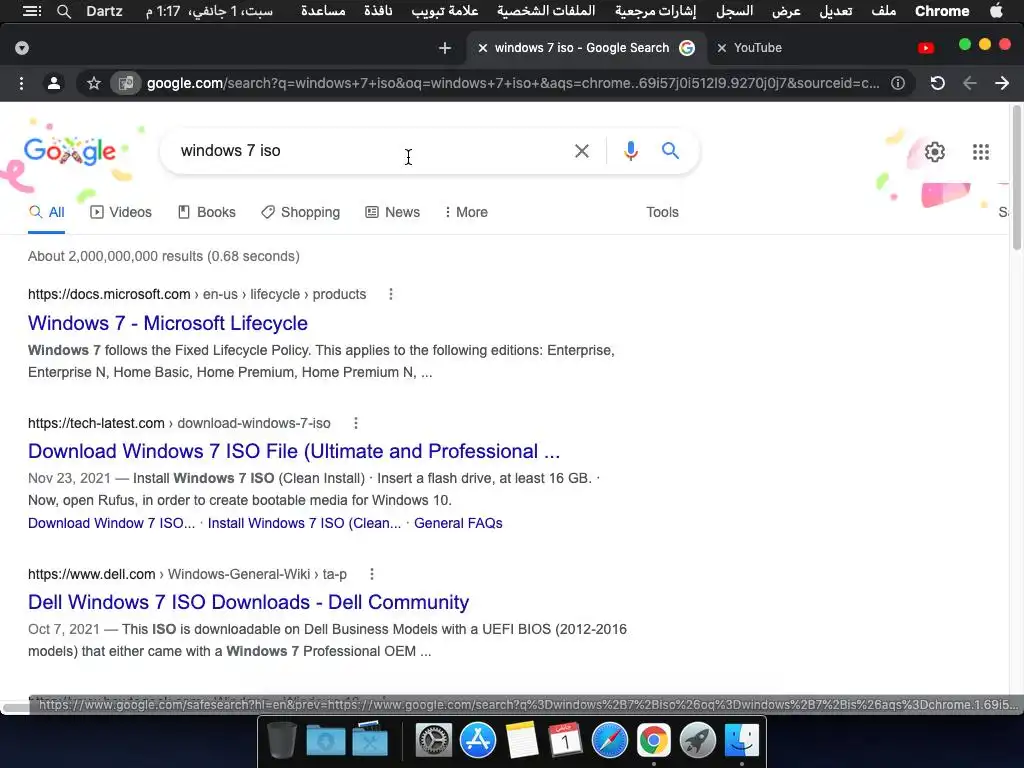Open Trash from the Dock

click(x=282, y=741)
